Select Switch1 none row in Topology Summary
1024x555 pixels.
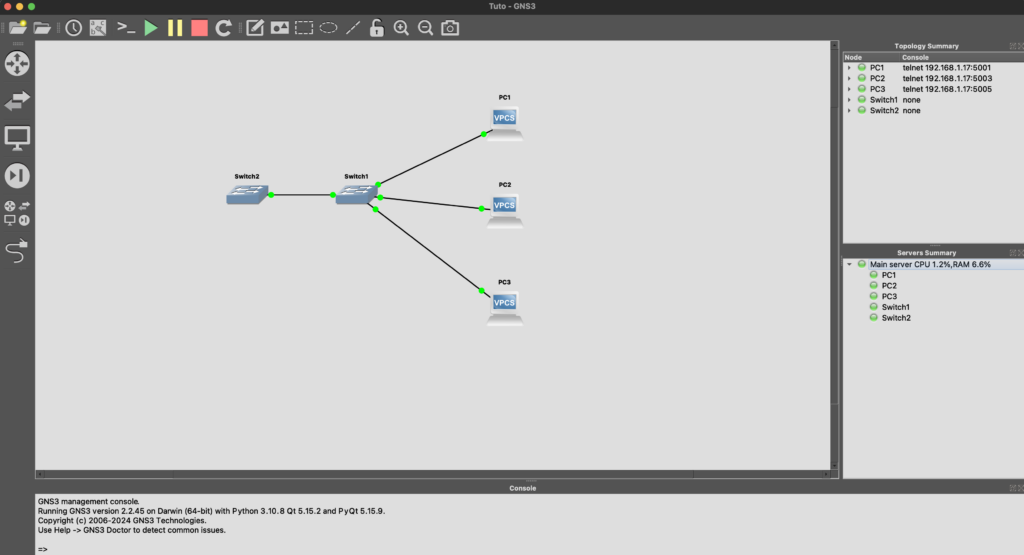tap(934, 100)
